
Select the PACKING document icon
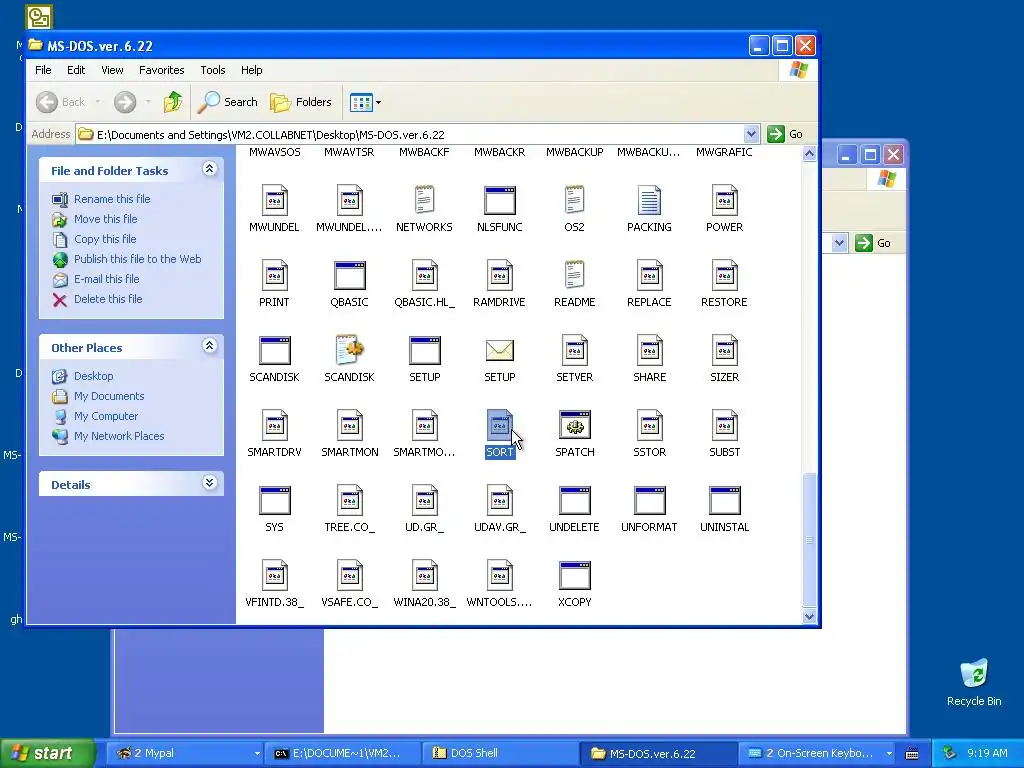click(650, 200)
